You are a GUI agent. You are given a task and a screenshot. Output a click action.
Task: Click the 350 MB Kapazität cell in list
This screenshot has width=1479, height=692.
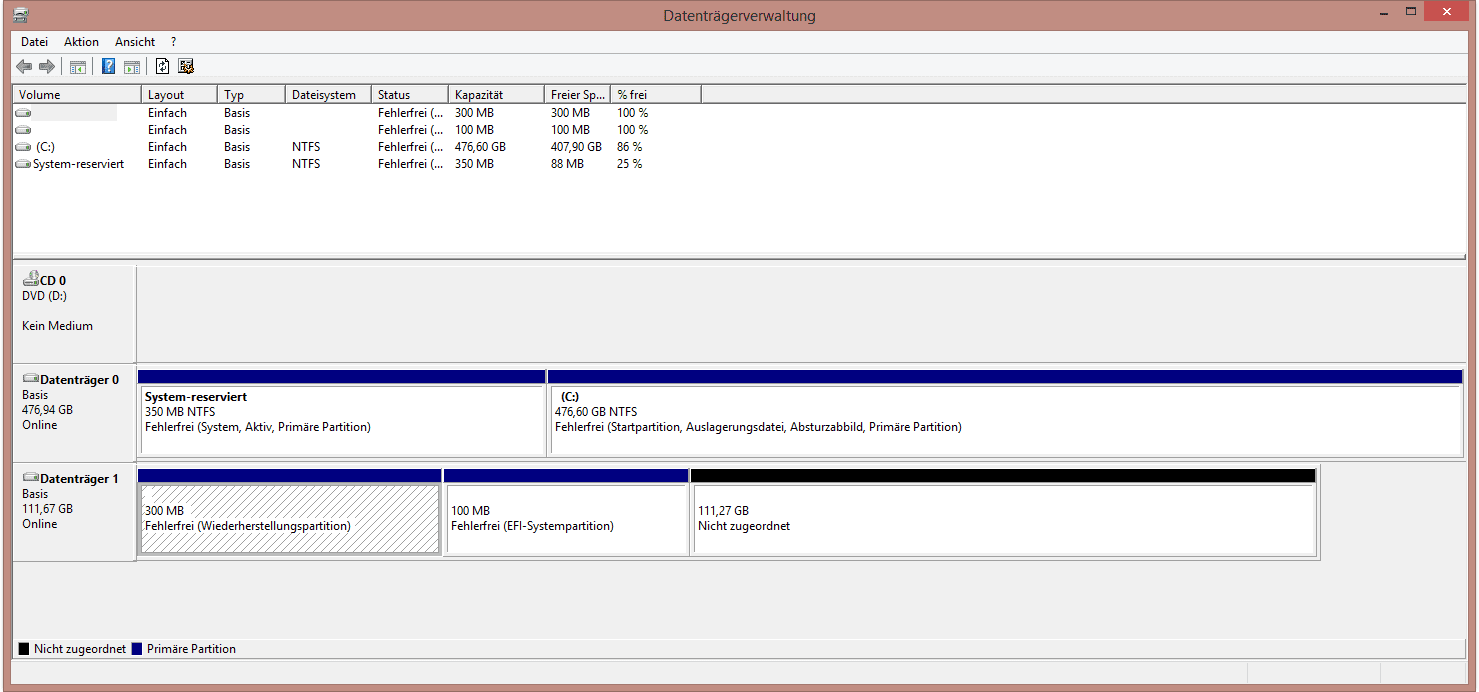point(474,164)
